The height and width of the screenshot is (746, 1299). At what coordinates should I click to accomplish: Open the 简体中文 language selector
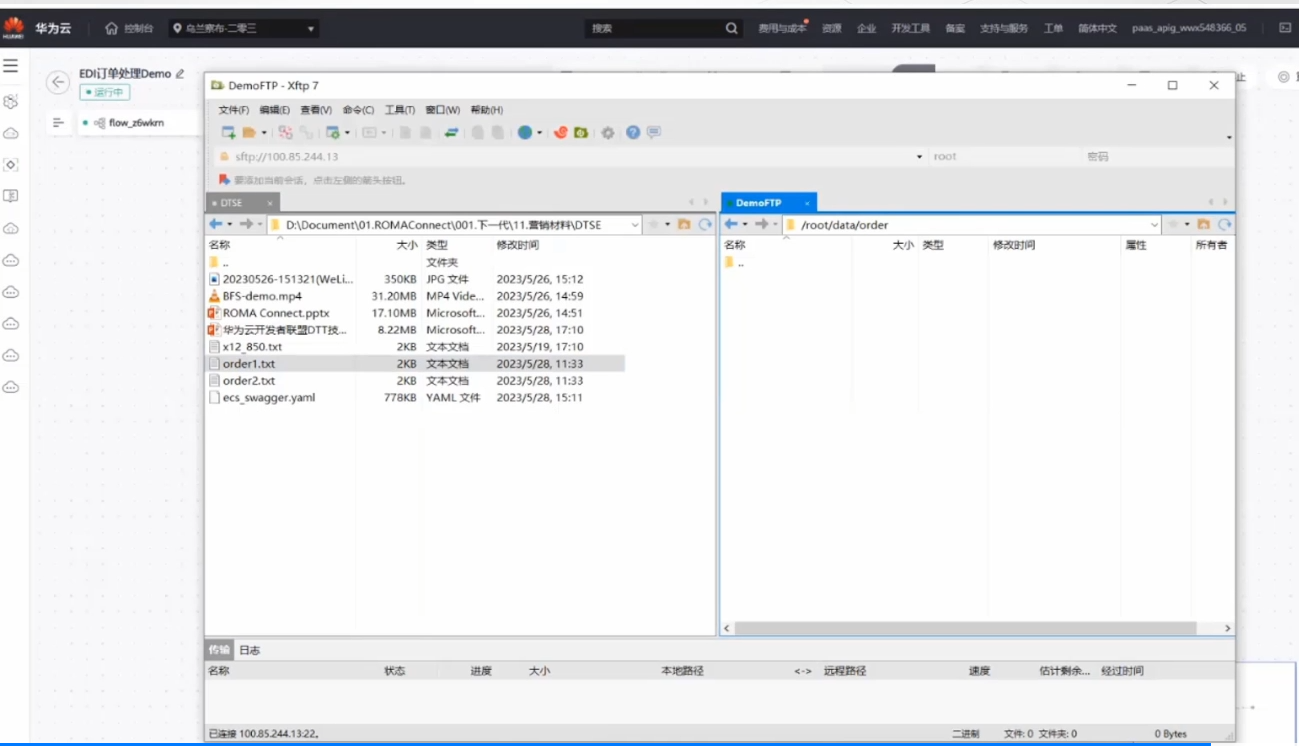coord(1098,28)
